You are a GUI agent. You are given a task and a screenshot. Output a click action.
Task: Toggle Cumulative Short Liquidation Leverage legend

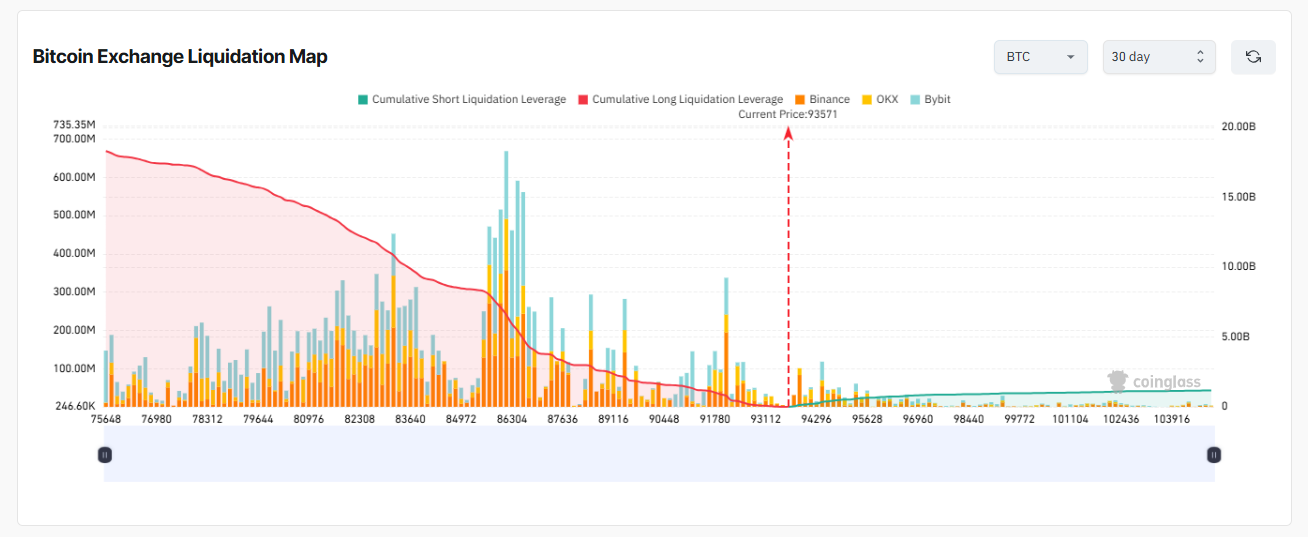point(462,100)
